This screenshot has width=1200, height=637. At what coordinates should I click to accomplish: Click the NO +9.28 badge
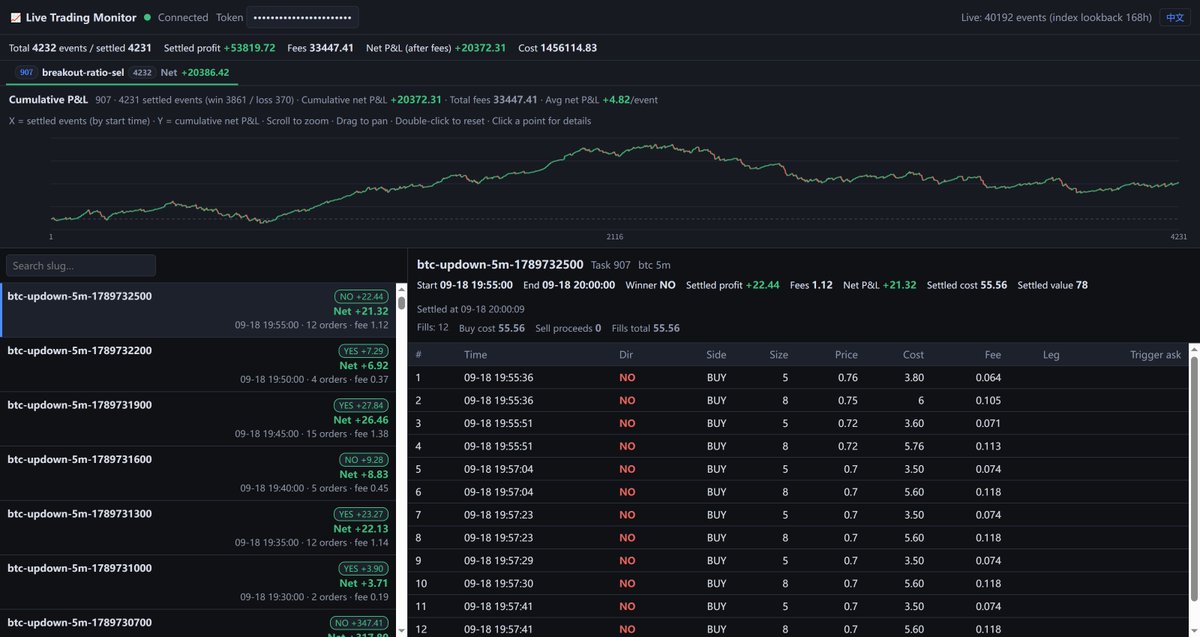(x=364, y=460)
